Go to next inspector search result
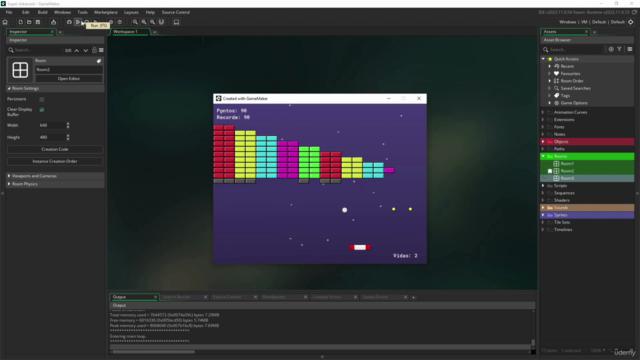The image size is (640, 360). 85,50
